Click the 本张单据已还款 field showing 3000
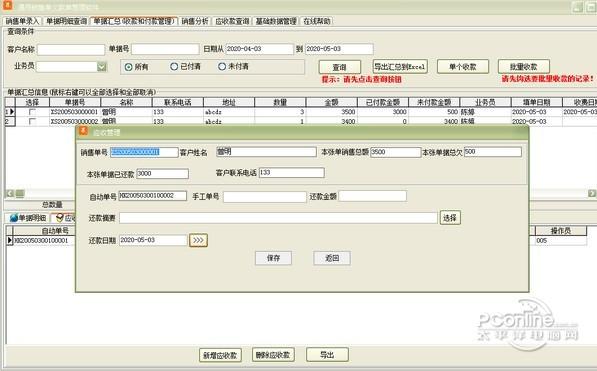This screenshot has width=597, height=371. 162,174
